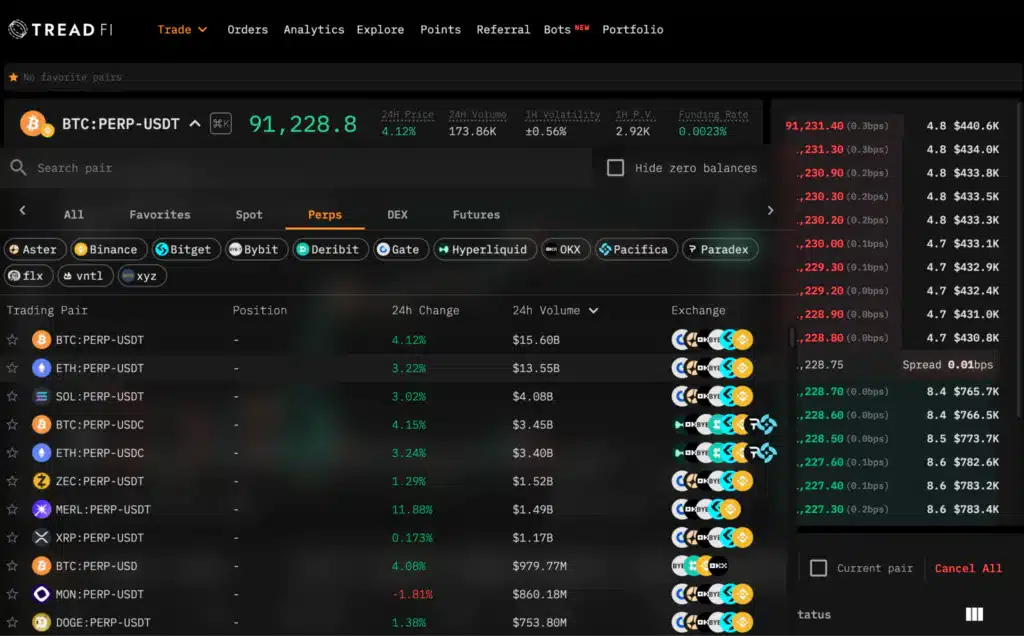Select the Aster exchange filter
Image resolution: width=1024 pixels, height=636 pixels.
click(x=34, y=249)
